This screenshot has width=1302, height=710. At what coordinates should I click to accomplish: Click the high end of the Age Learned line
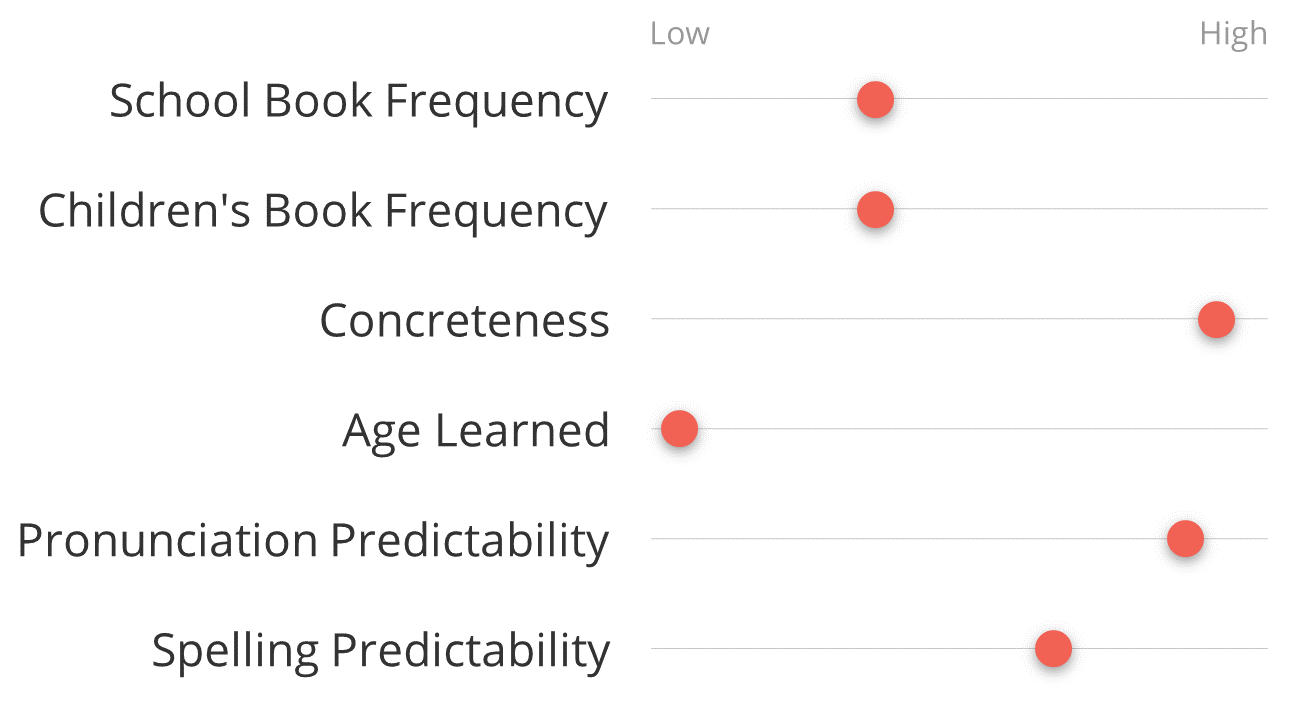(1262, 429)
